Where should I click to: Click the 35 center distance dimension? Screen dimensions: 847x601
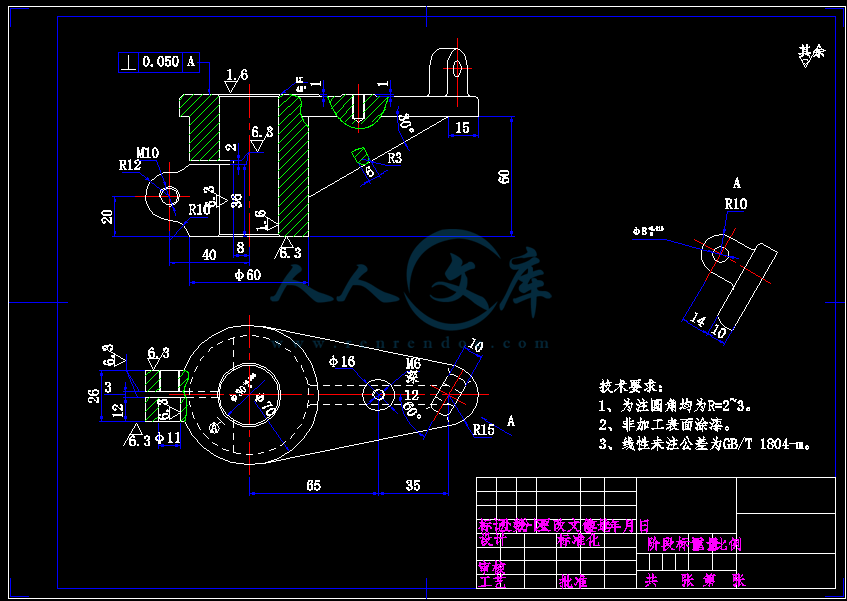point(413,485)
